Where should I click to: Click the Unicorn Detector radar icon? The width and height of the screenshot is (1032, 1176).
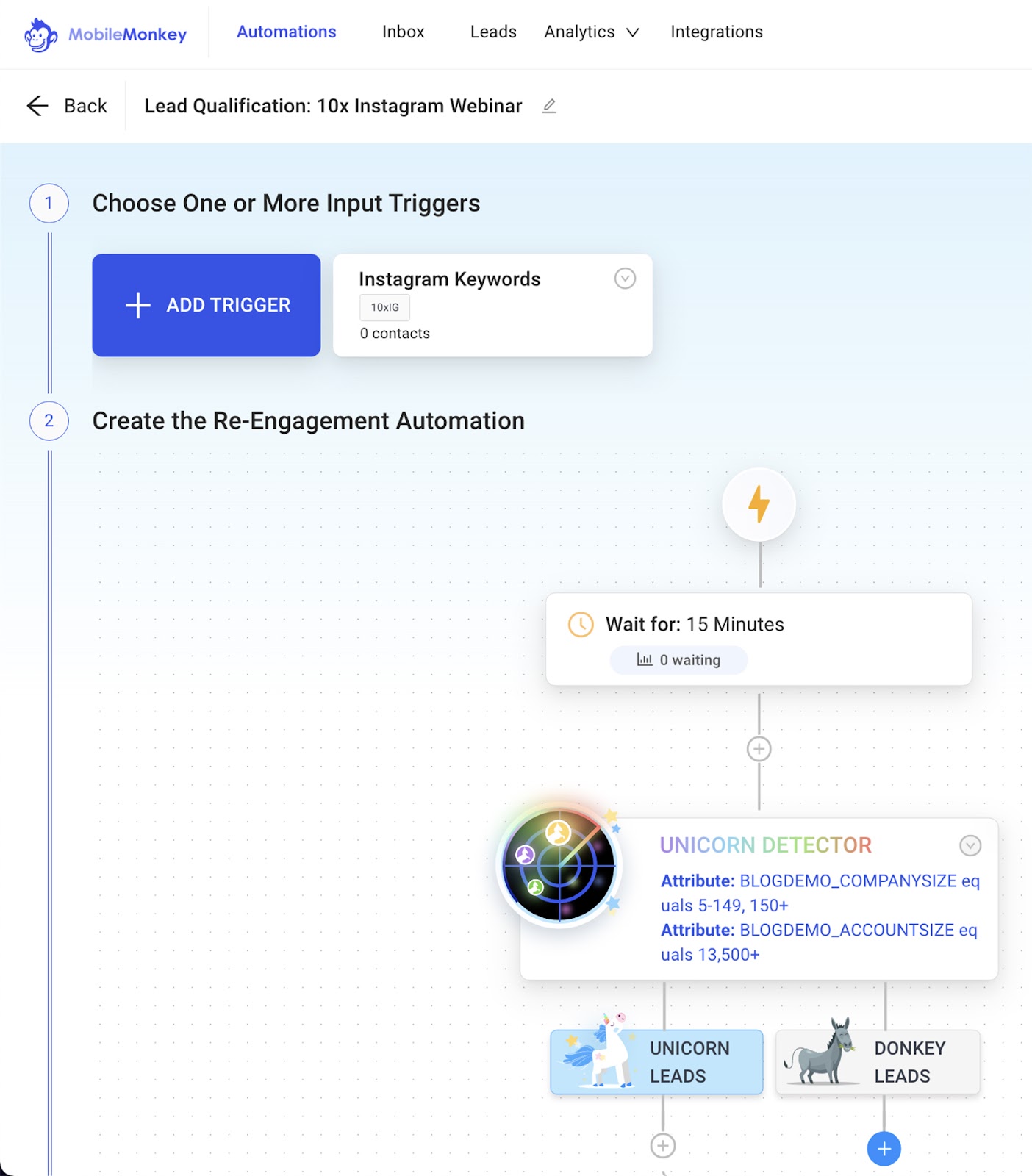[559, 865]
